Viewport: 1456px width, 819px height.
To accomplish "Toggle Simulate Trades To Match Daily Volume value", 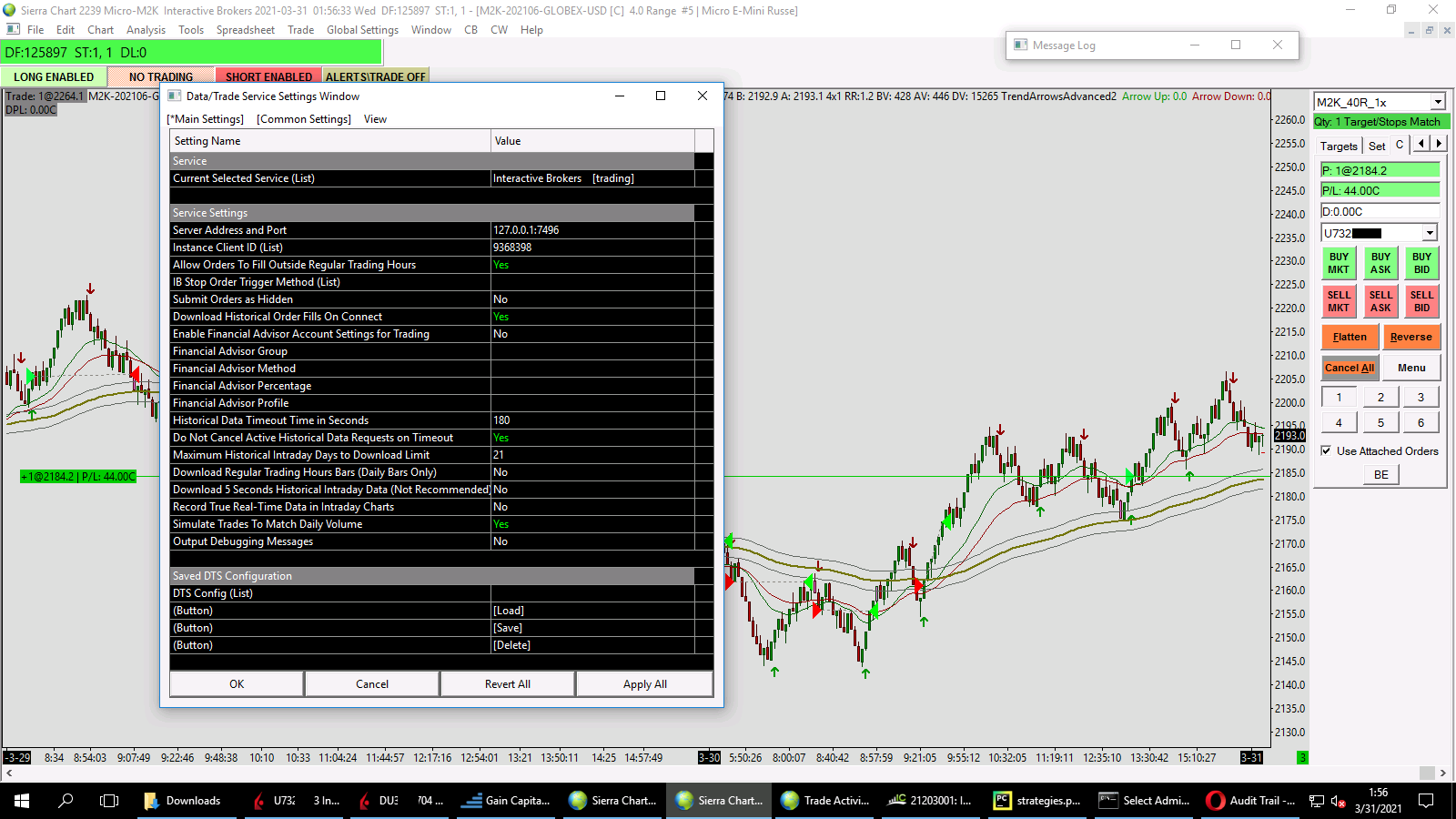I will [x=592, y=524].
